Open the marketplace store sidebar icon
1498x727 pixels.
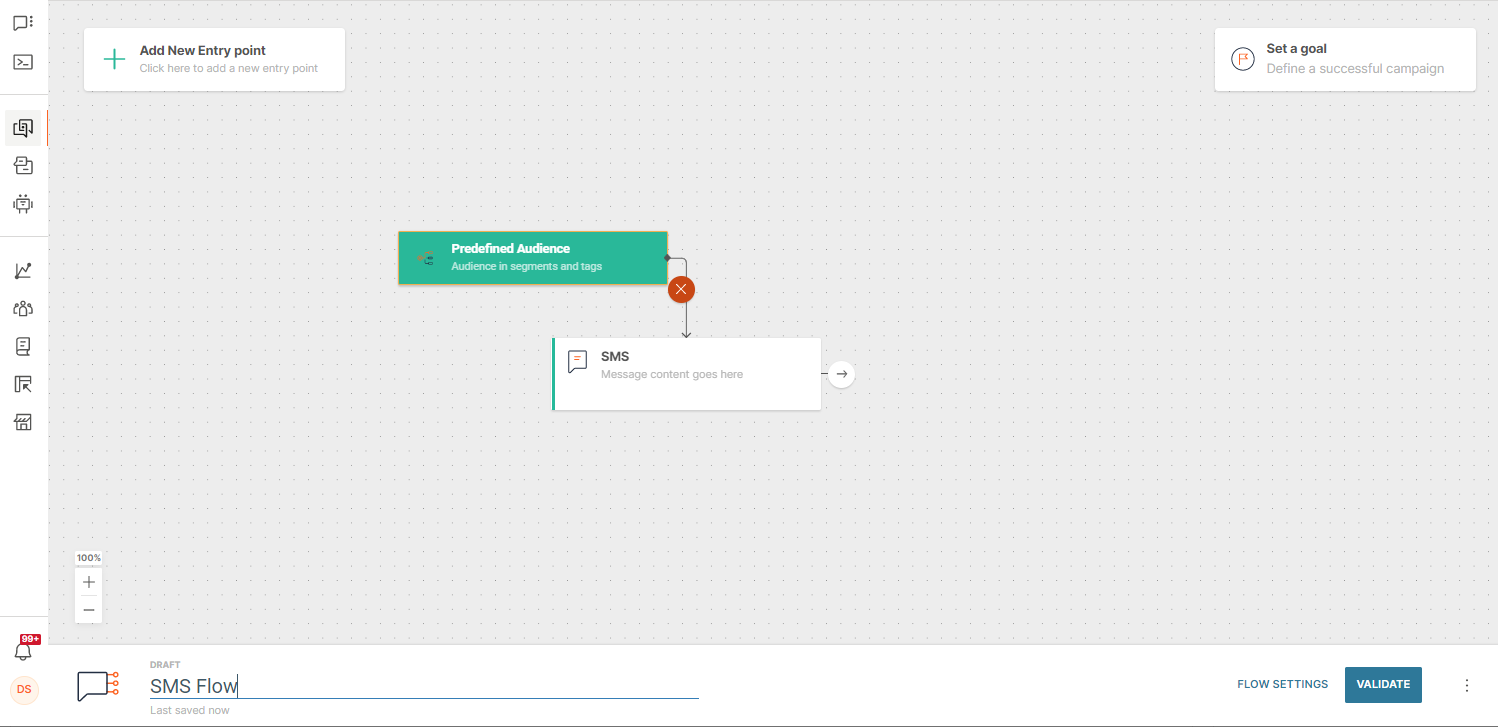[x=23, y=423]
